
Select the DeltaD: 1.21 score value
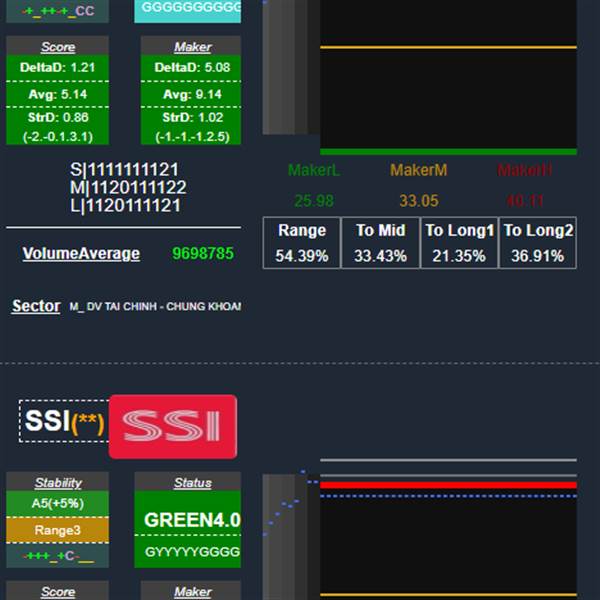tap(57, 68)
